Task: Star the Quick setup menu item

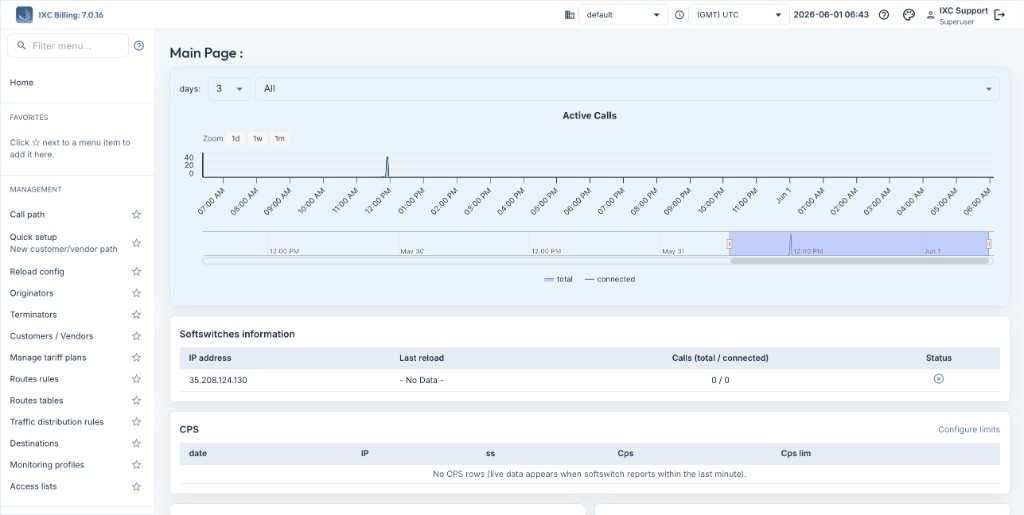Action: click(x=136, y=243)
